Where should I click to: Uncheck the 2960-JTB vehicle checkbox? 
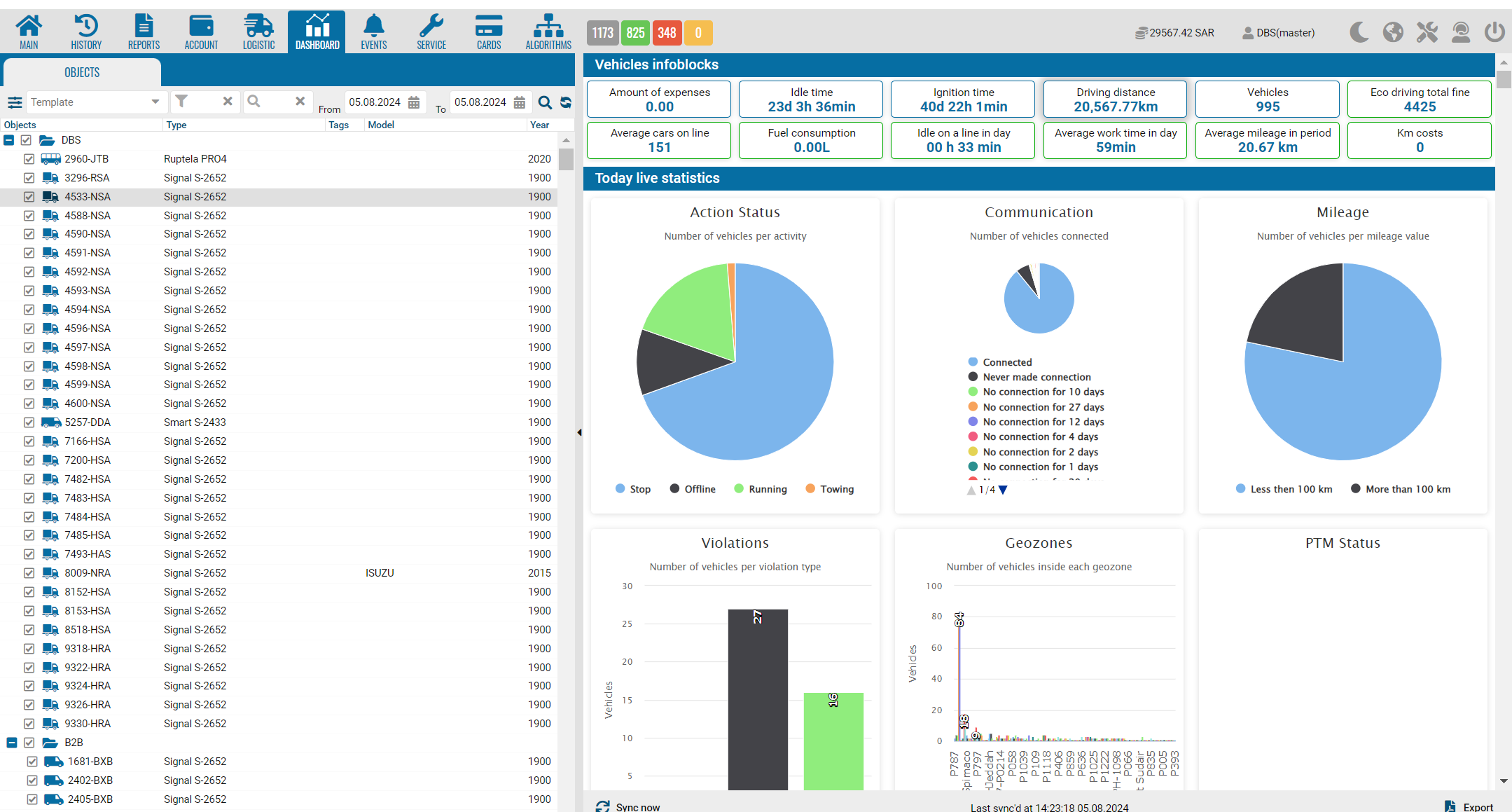(29, 159)
